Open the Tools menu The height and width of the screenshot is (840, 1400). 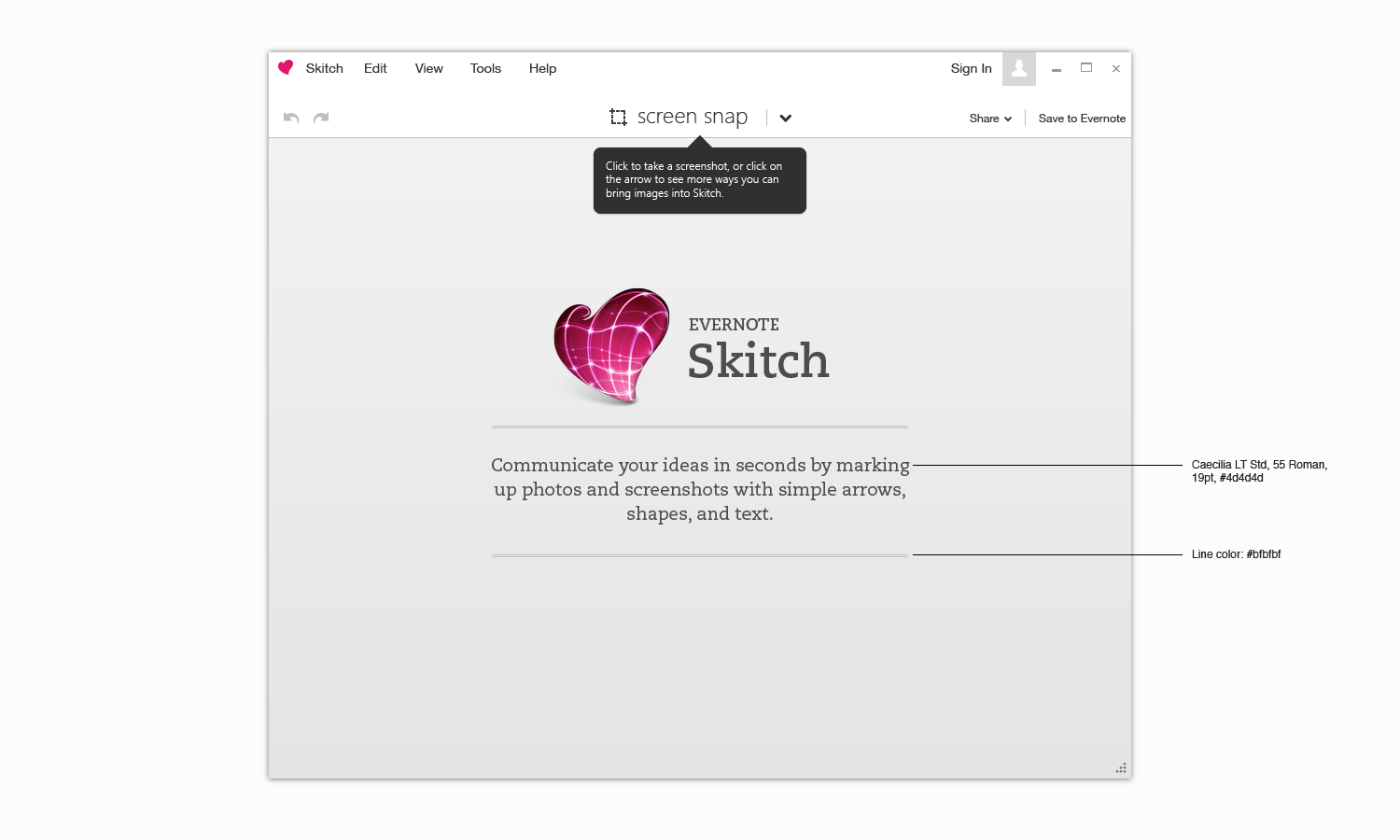tap(485, 68)
